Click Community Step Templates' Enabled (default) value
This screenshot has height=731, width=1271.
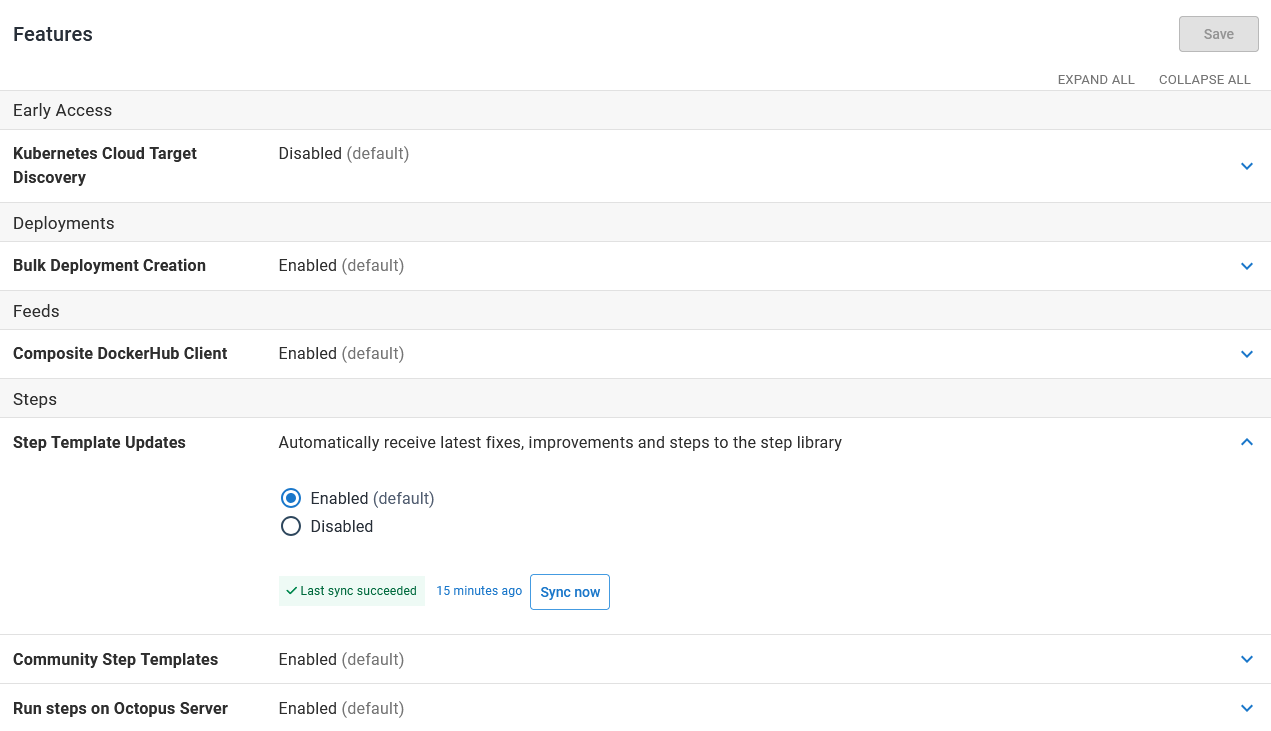(341, 660)
